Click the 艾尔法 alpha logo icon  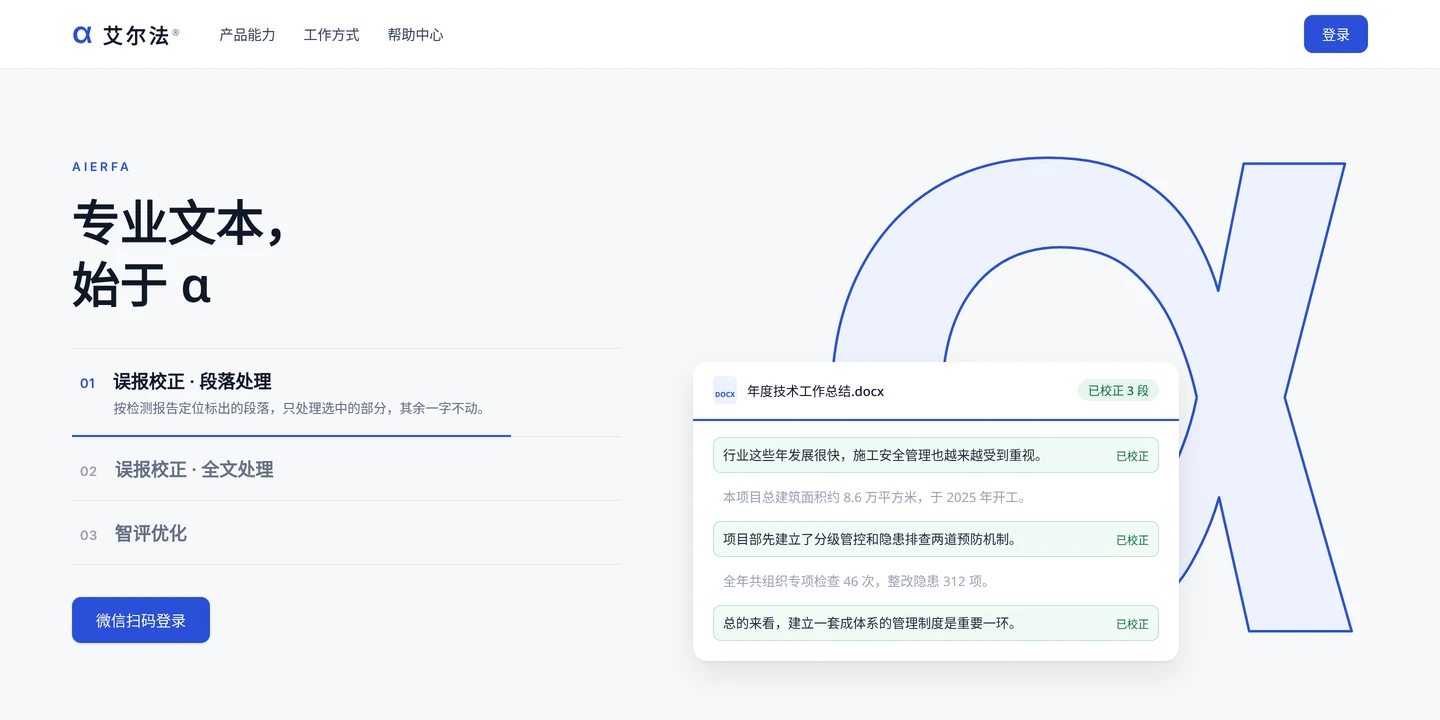pyautogui.click(x=82, y=35)
